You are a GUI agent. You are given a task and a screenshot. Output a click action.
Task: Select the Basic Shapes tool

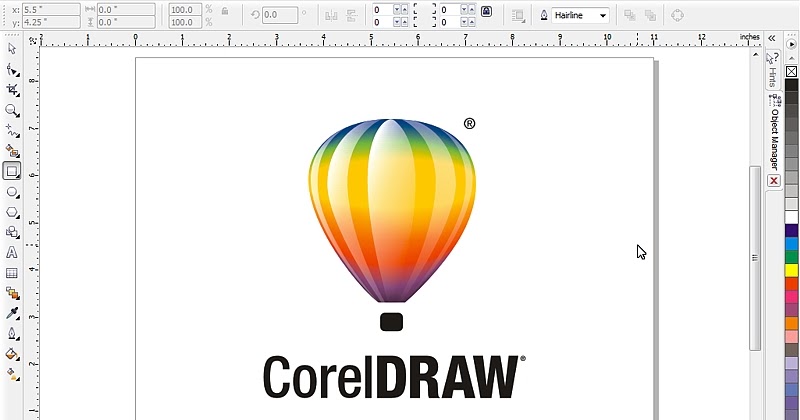click(12, 232)
